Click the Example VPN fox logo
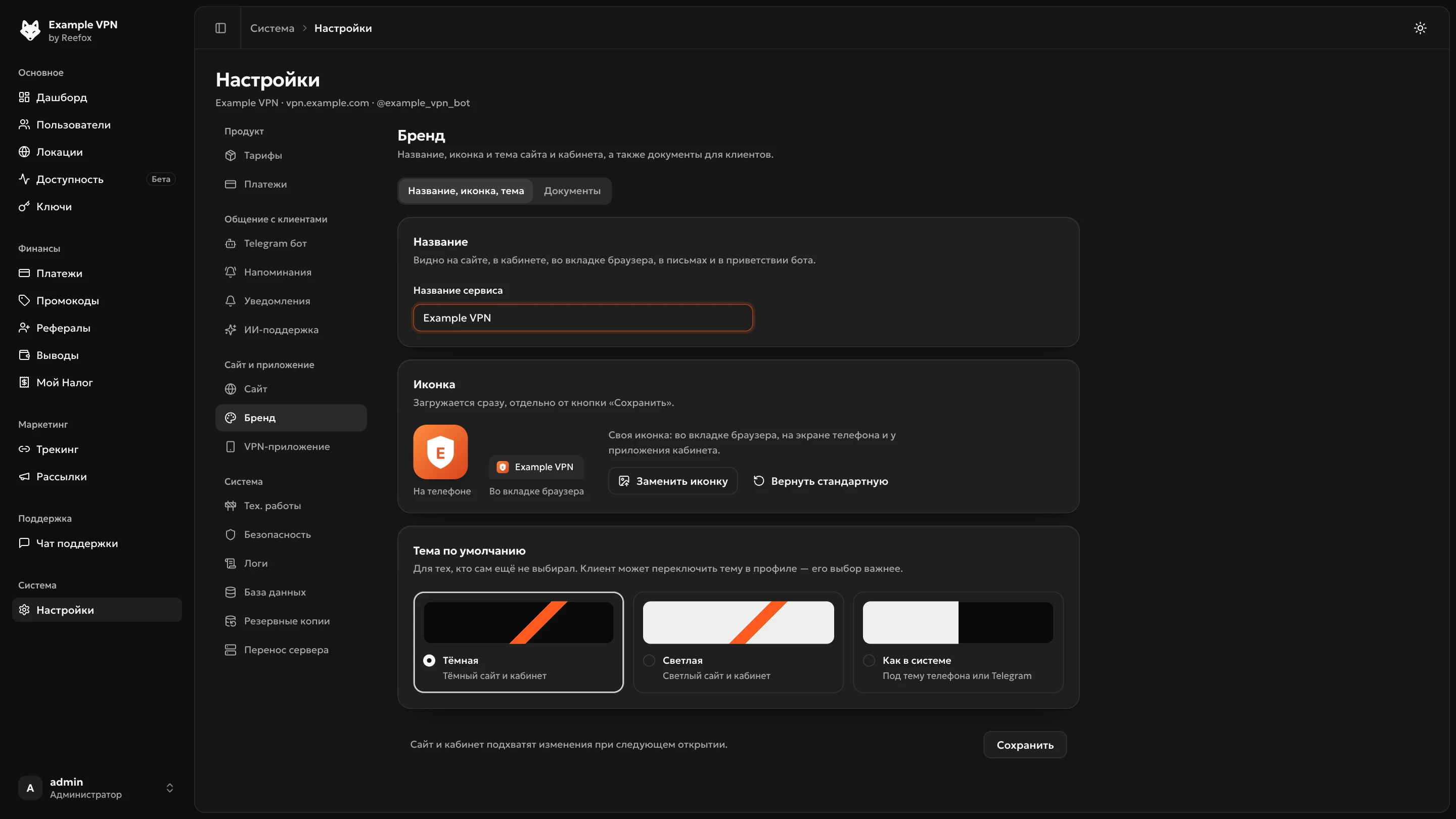The width and height of the screenshot is (1456, 819). pos(30,30)
